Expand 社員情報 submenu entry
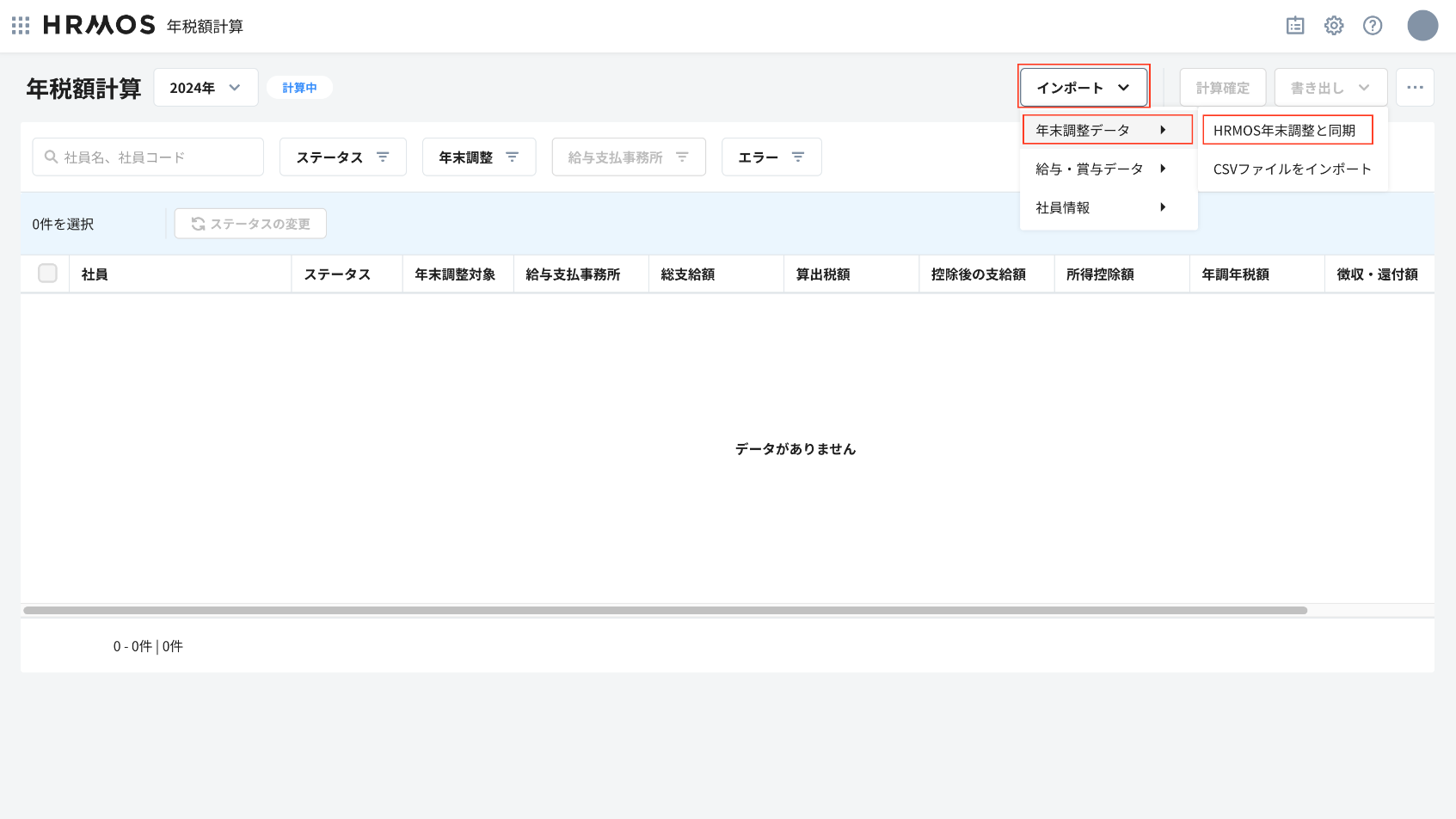Screen dimensions: 1456x819 tap(1101, 208)
